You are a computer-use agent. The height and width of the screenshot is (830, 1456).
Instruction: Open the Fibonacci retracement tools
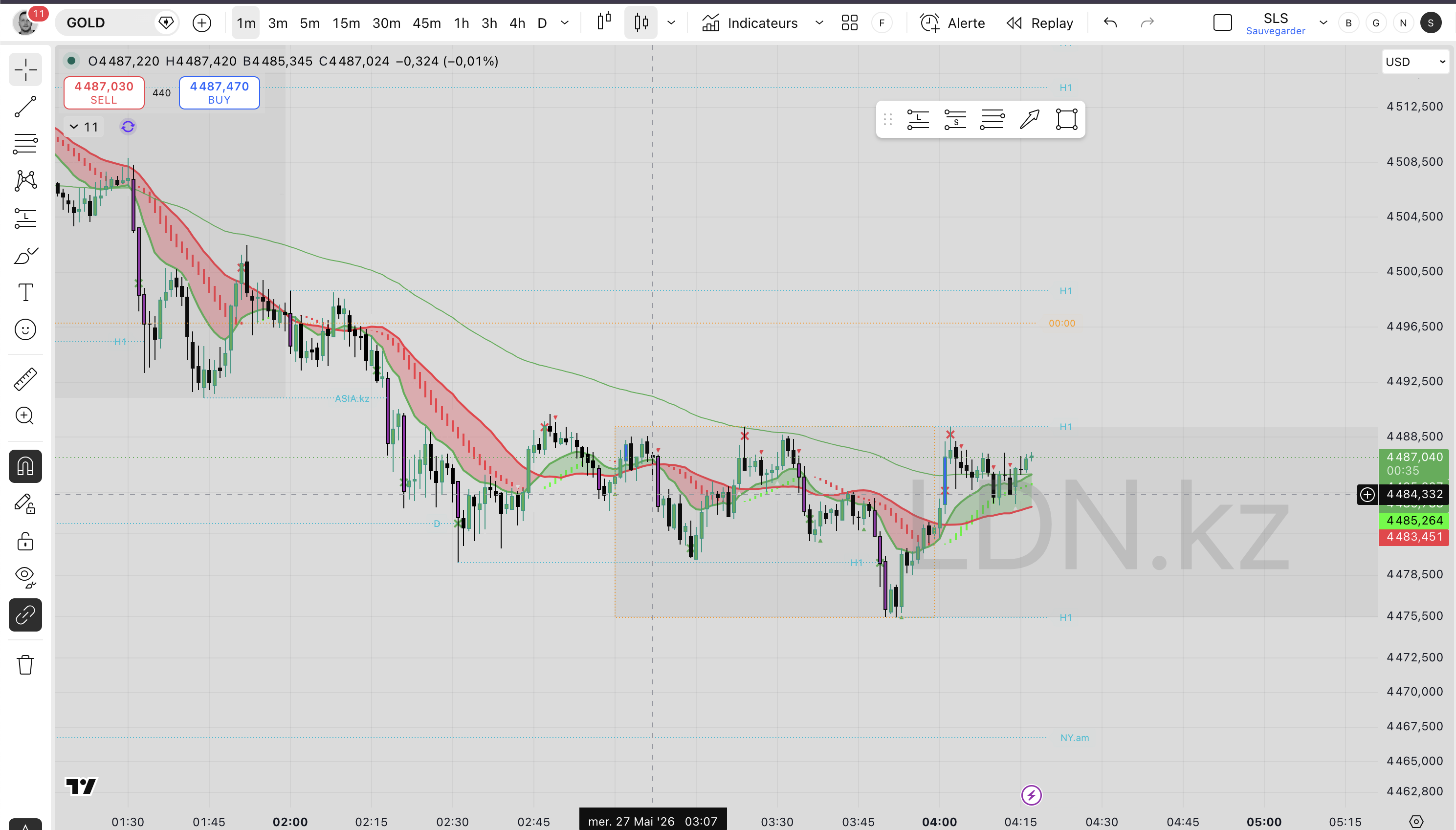[x=25, y=144]
